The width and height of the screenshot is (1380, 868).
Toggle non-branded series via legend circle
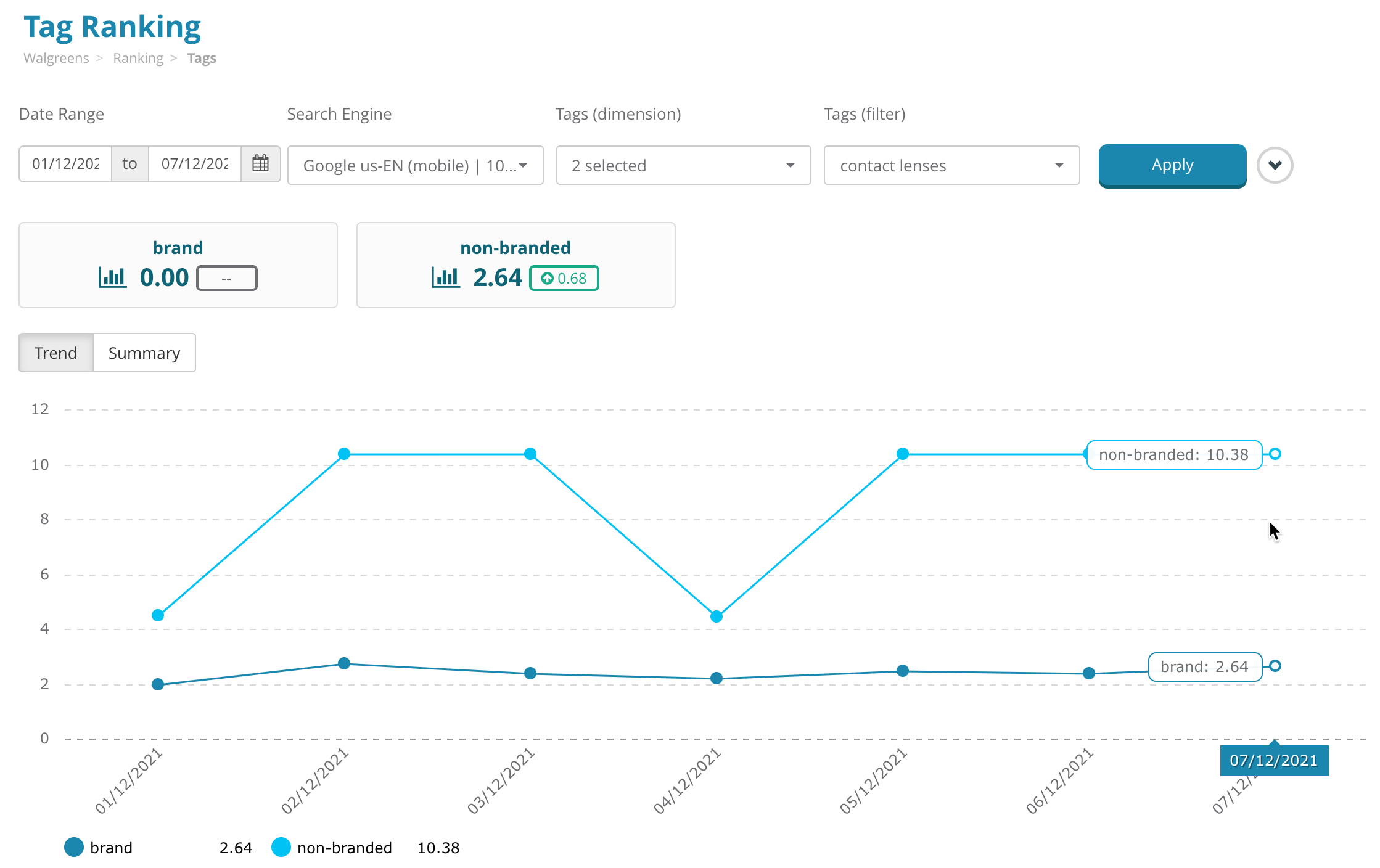pos(281,847)
